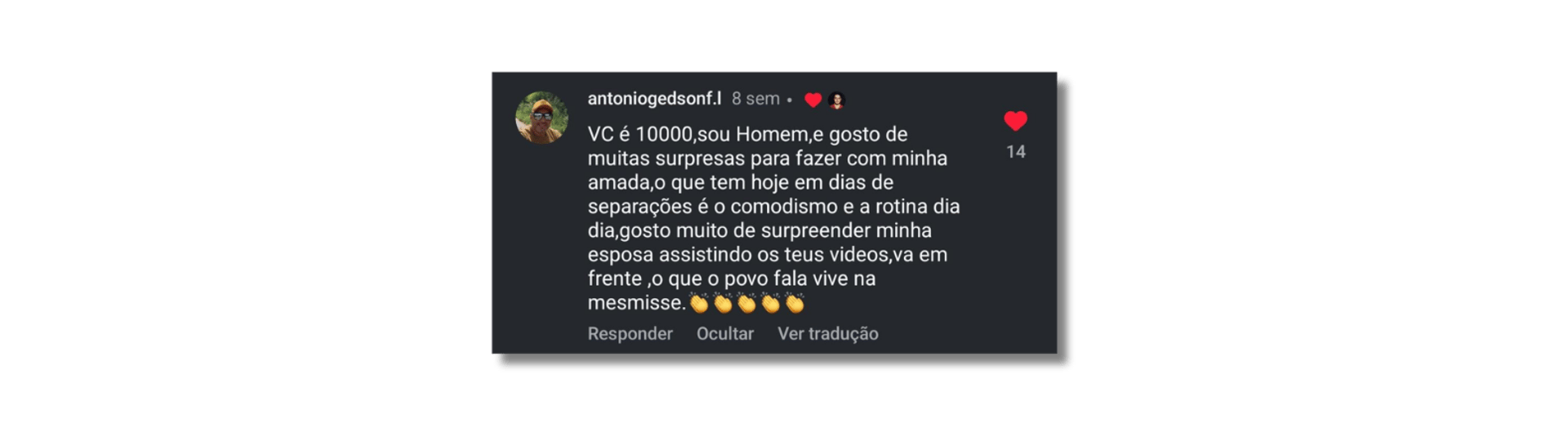The height and width of the screenshot is (446, 1568).
Task: Open the antoniogedsonf.l username profile link
Action: pyautogui.click(x=654, y=99)
